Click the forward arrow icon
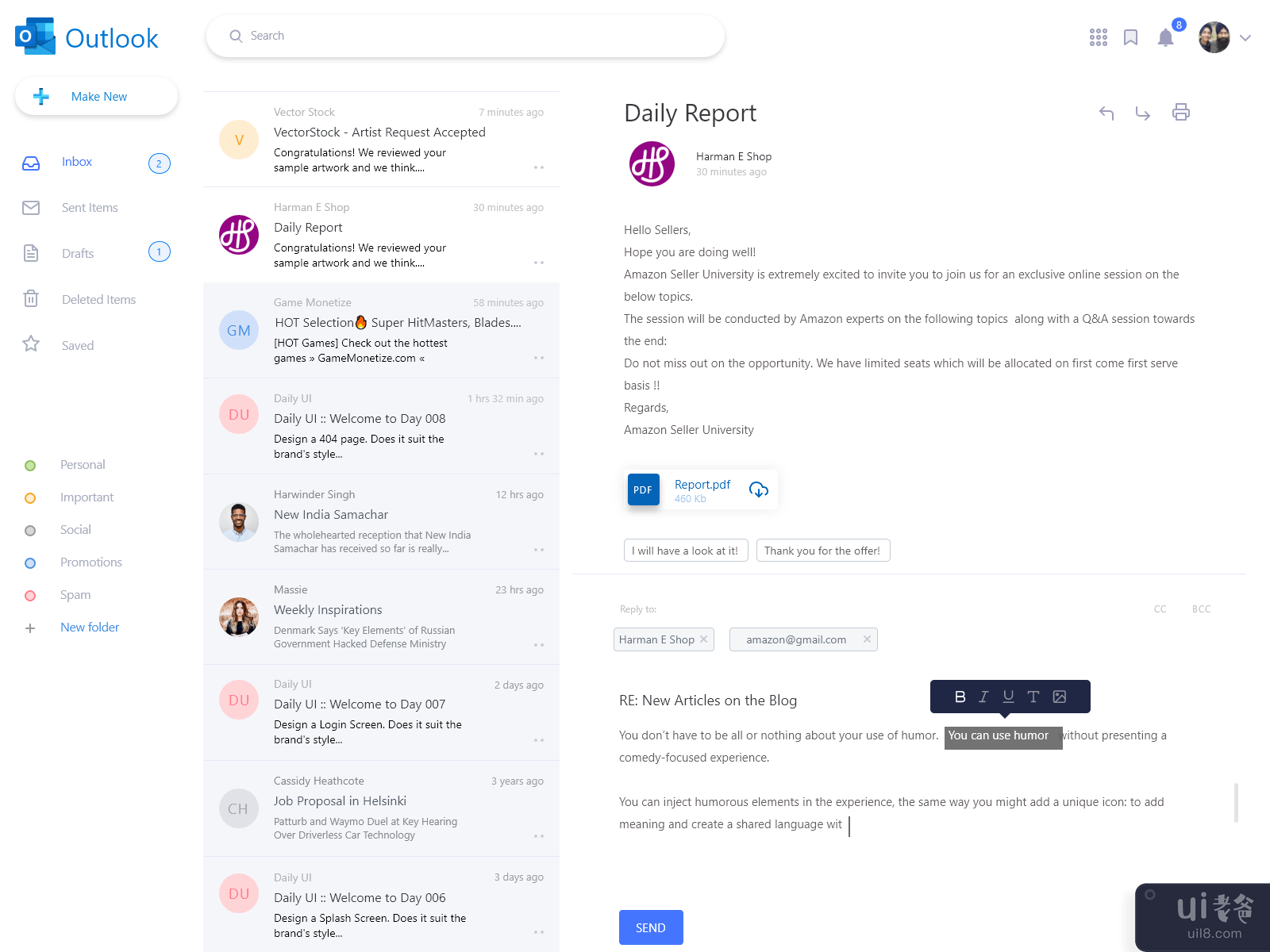 click(1143, 113)
